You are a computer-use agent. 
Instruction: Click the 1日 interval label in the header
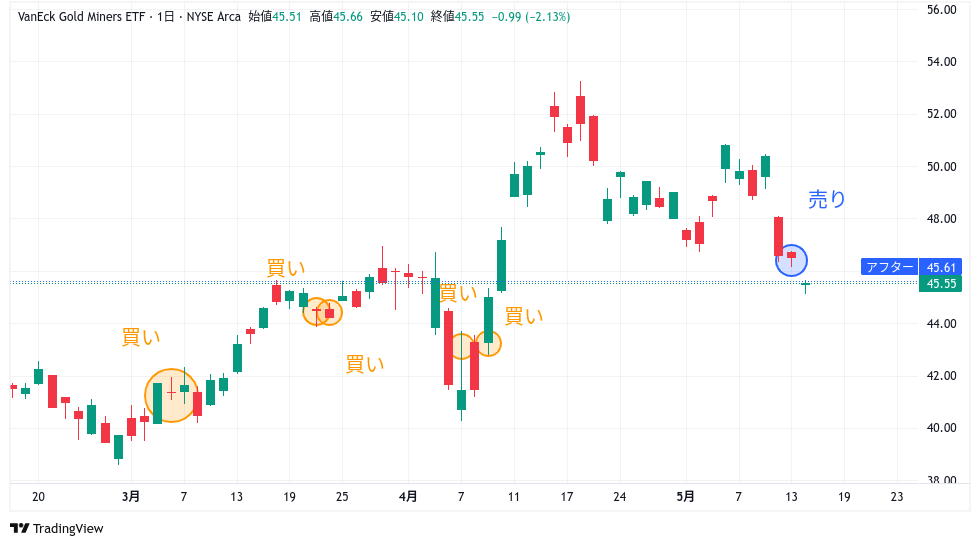pyautogui.click(x=166, y=17)
